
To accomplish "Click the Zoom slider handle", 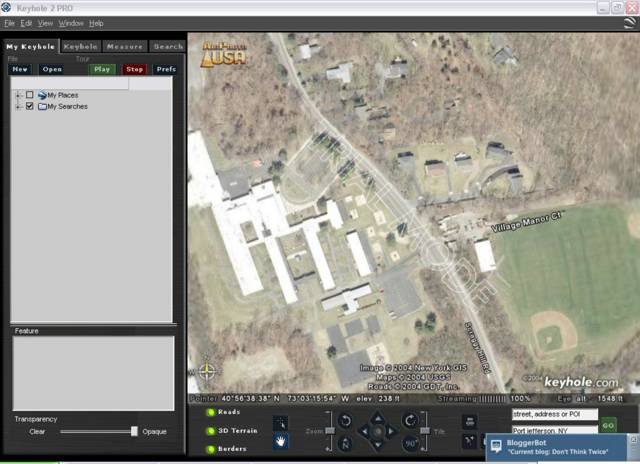I will tap(330, 431).
